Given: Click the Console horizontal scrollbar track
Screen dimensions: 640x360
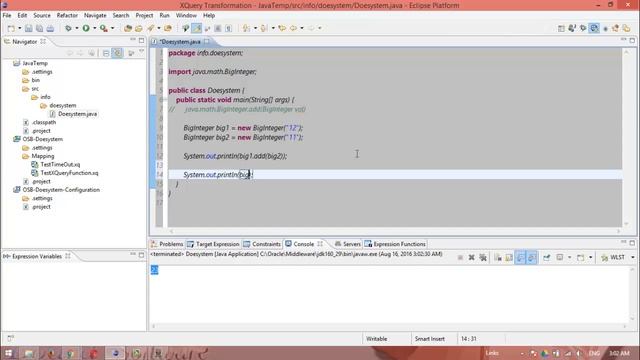Looking at the screenshot, I should pos(389,326).
